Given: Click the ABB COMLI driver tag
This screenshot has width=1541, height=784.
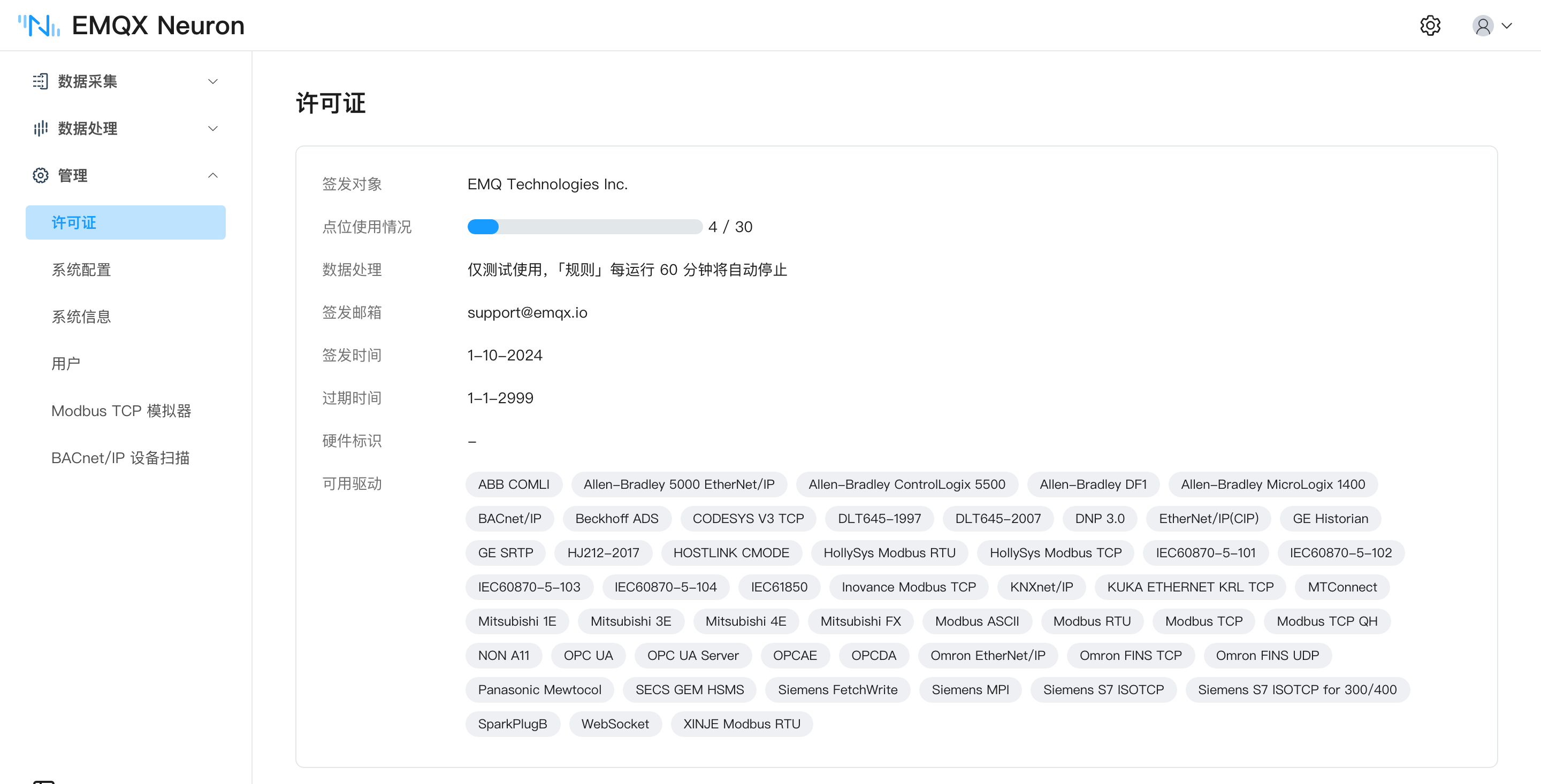Looking at the screenshot, I should [x=513, y=485].
